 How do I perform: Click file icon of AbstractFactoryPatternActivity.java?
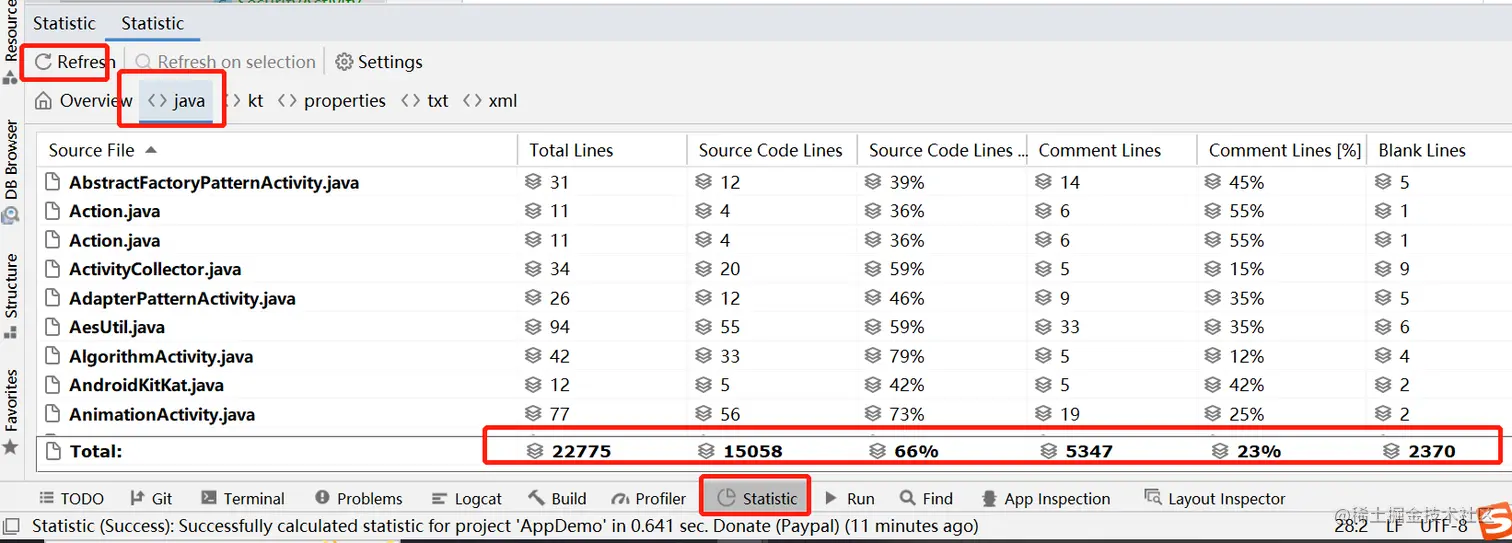pyautogui.click(x=53, y=182)
